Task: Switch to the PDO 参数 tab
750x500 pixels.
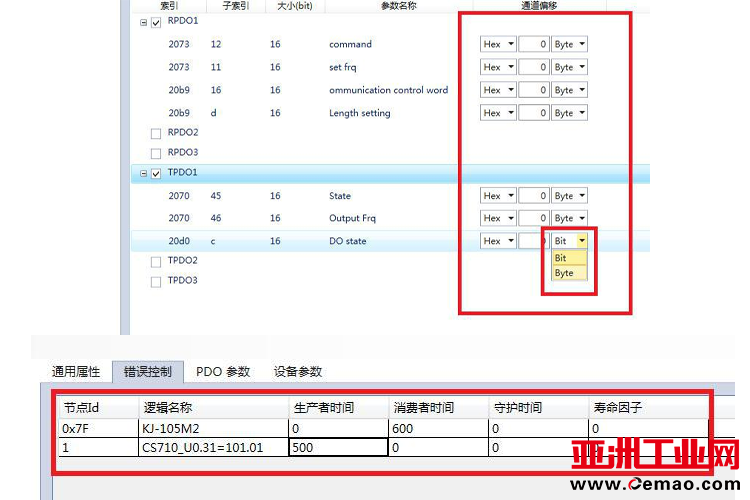Action: click(223, 372)
